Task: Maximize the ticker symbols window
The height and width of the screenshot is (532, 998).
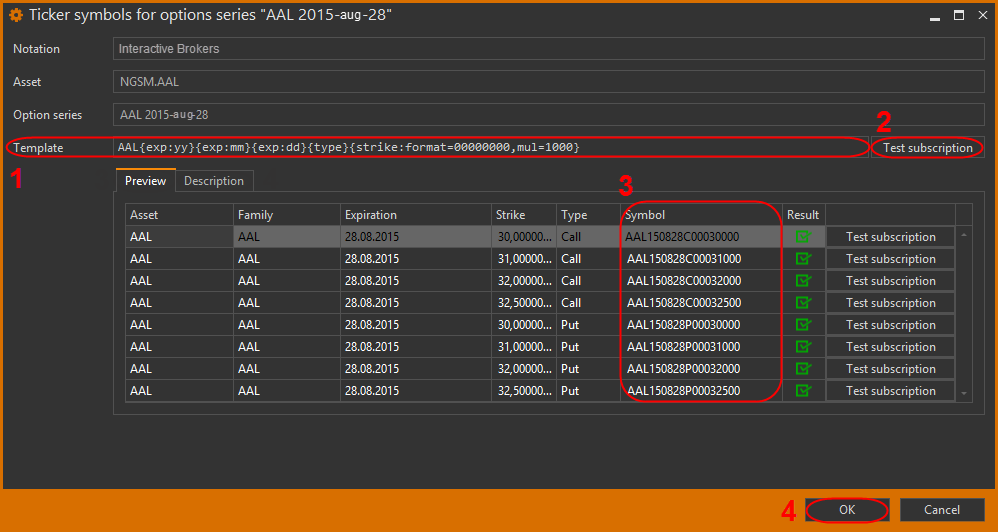Action: coord(958,15)
